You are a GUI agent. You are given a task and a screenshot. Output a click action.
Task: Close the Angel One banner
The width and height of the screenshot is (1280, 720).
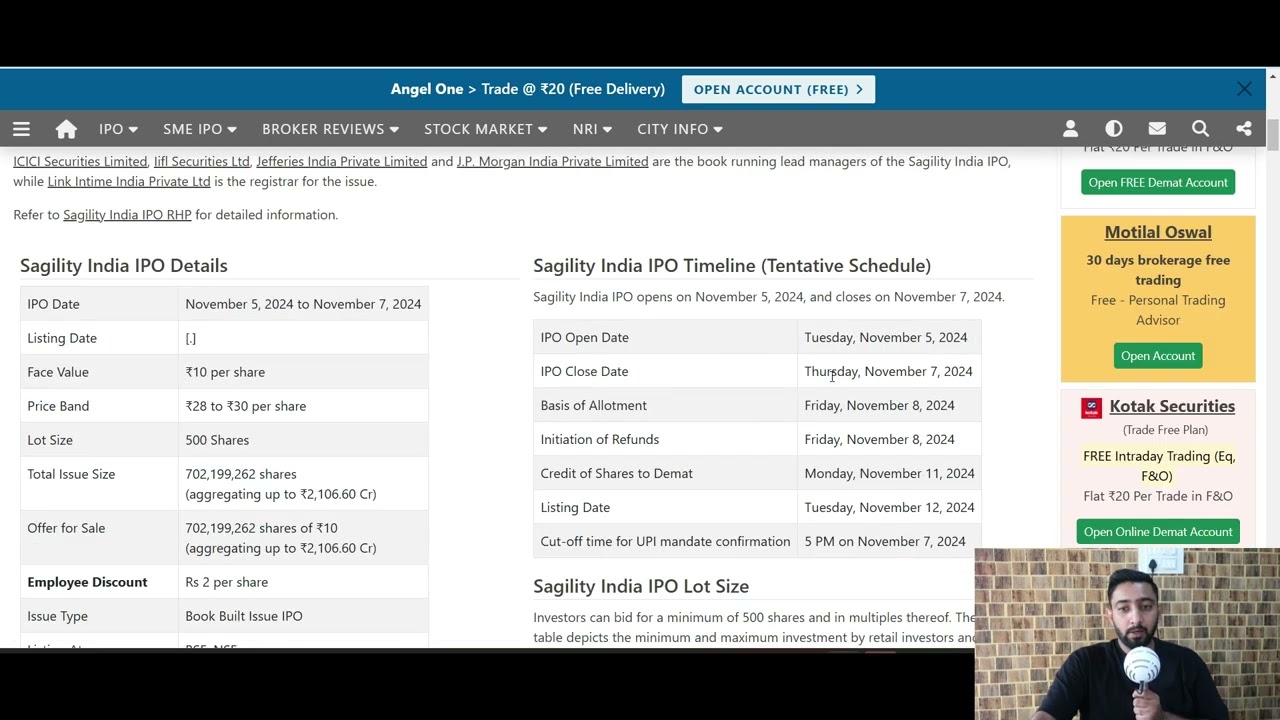click(1244, 89)
